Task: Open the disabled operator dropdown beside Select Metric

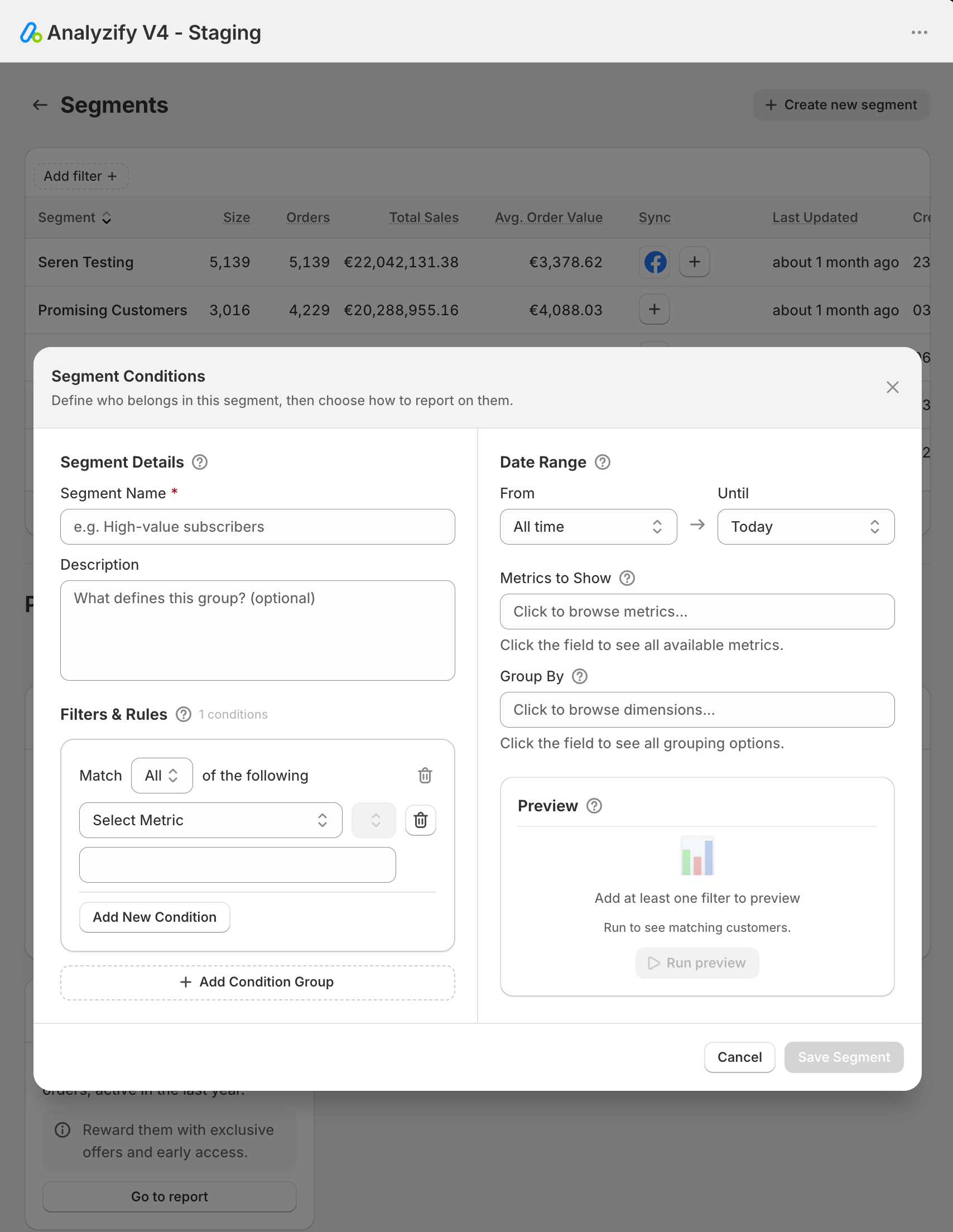Action: click(373, 821)
